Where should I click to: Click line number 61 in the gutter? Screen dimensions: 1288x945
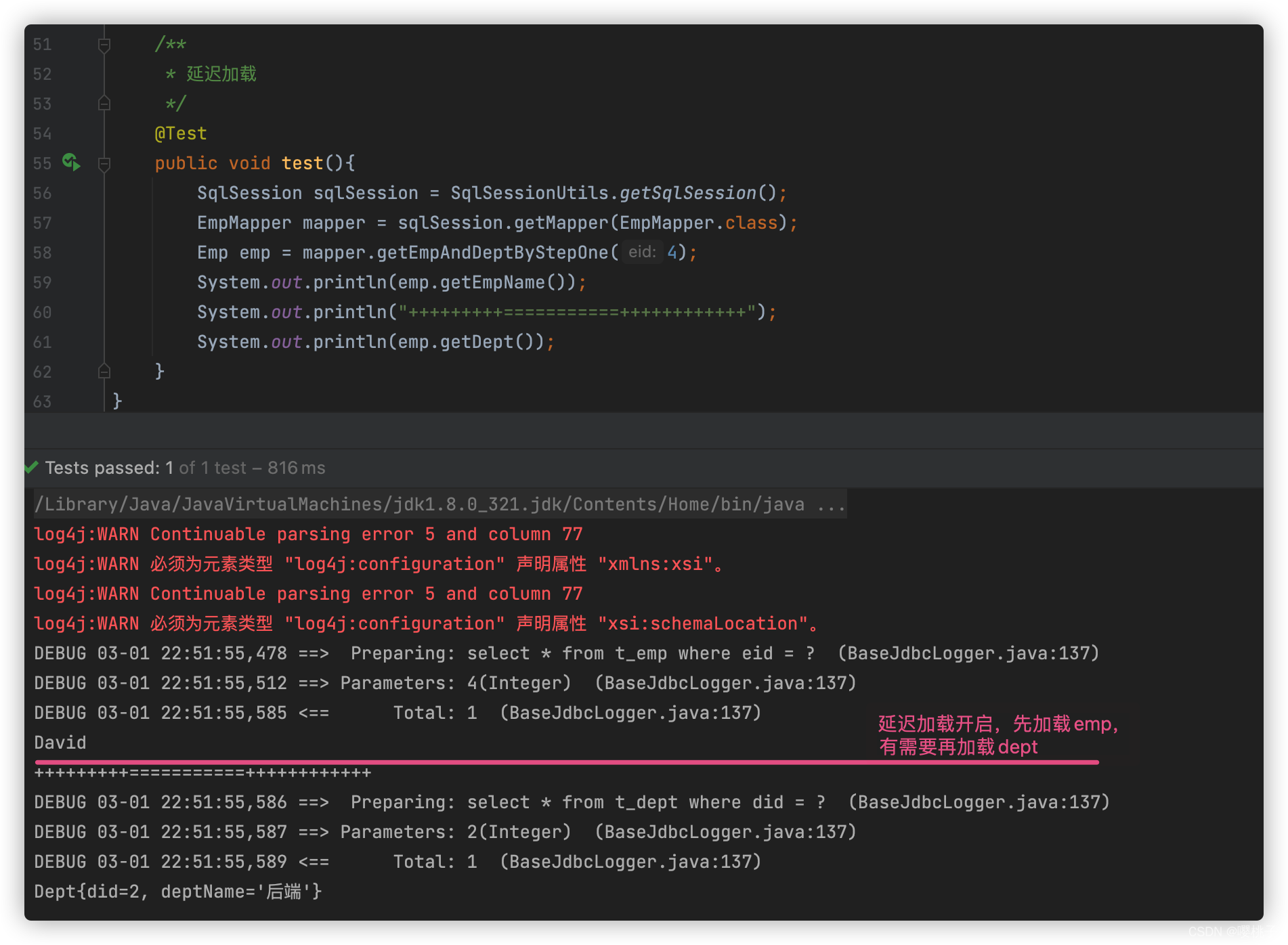42,343
